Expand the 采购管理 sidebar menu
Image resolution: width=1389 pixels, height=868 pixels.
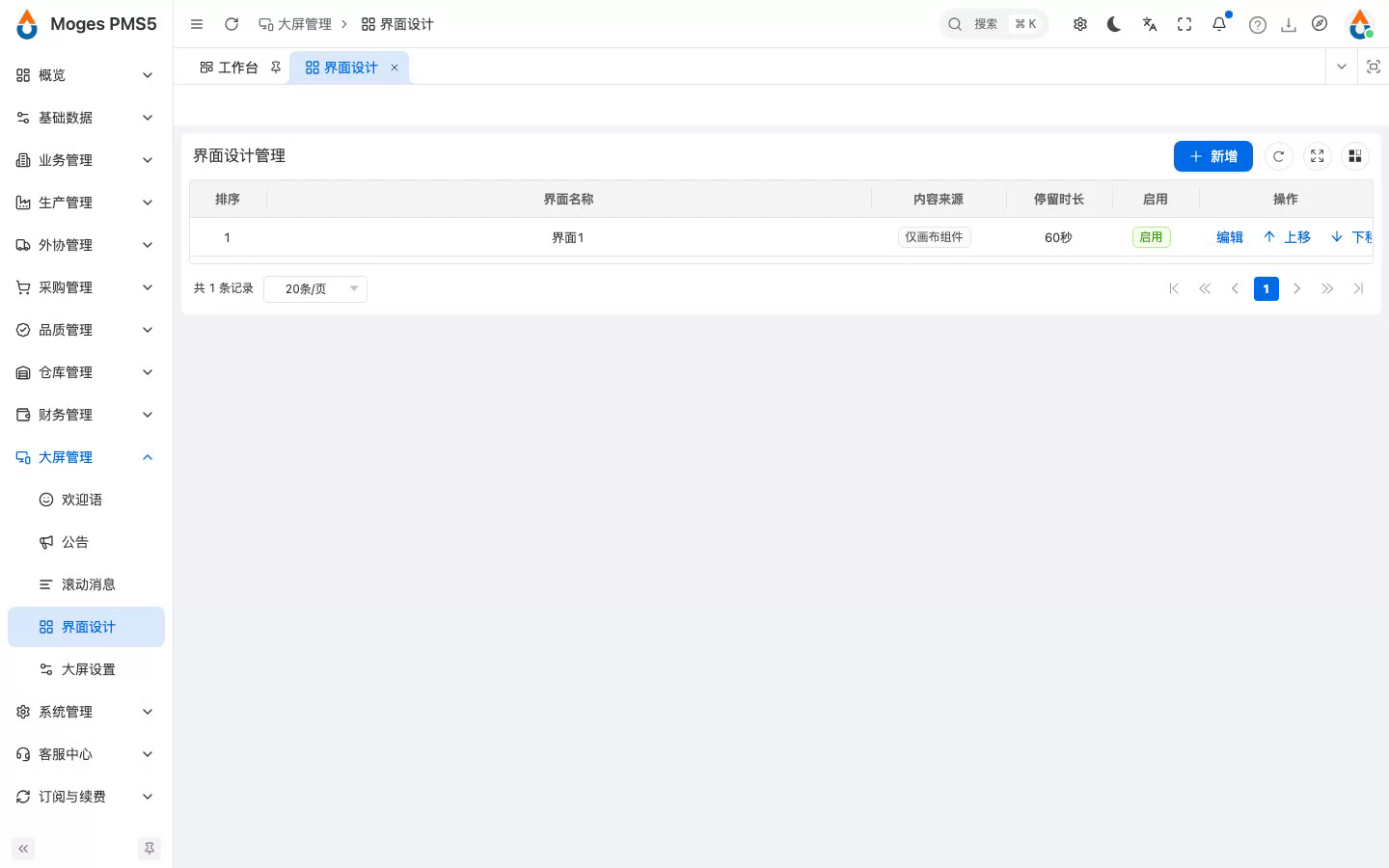point(86,287)
